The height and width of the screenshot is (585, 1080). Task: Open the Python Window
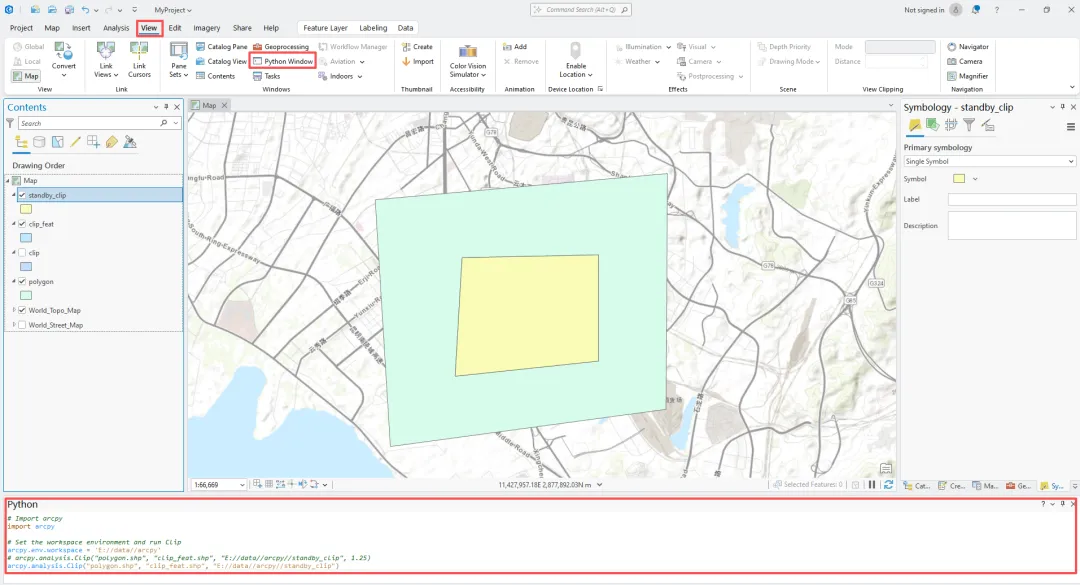[x=282, y=61]
